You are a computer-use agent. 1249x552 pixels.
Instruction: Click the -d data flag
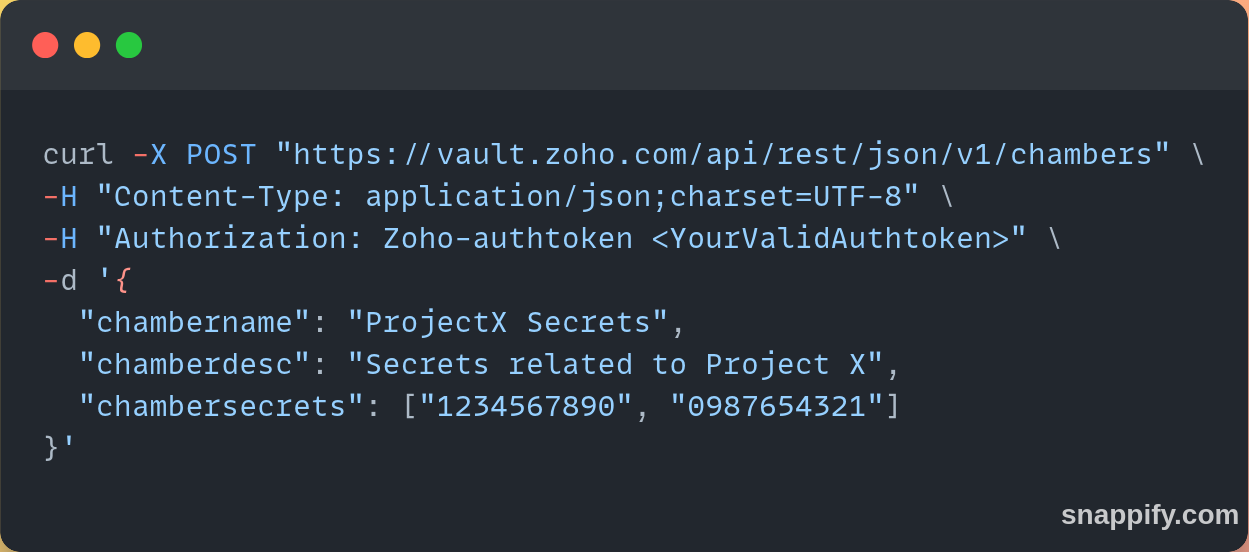tap(60, 281)
